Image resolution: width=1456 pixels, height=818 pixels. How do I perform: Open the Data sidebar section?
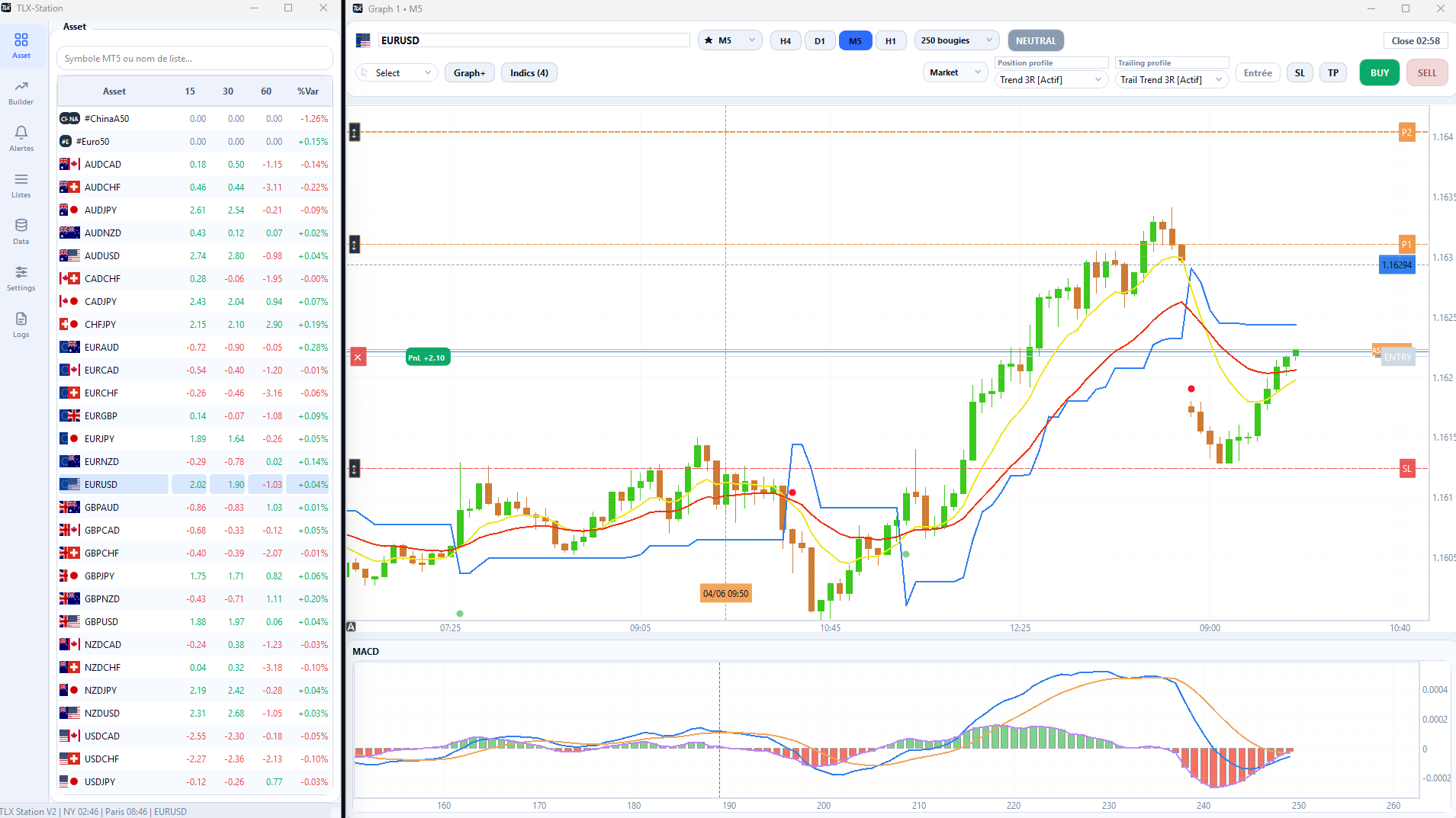pyautogui.click(x=21, y=232)
